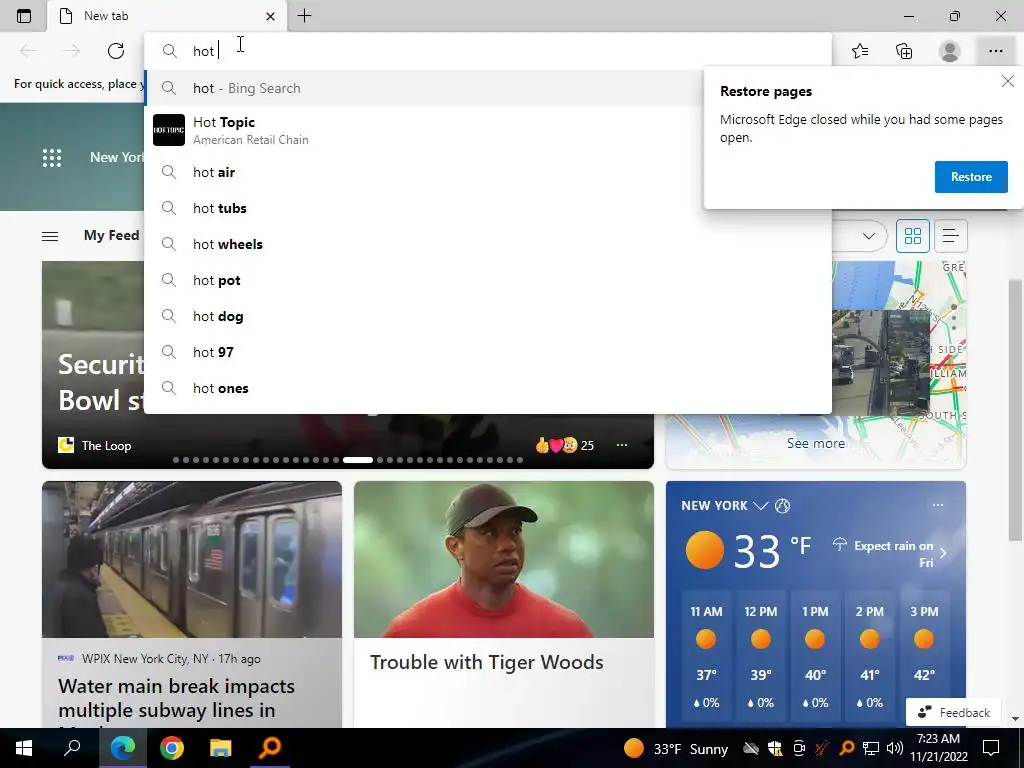Image resolution: width=1024 pixels, height=768 pixels.
Task: Open taskbar weather widget 33°F Sunny
Action: pos(675,748)
